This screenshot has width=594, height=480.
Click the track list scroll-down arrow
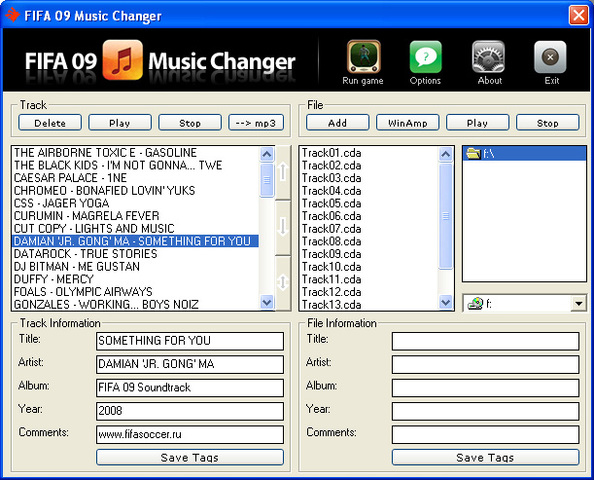[x=267, y=303]
